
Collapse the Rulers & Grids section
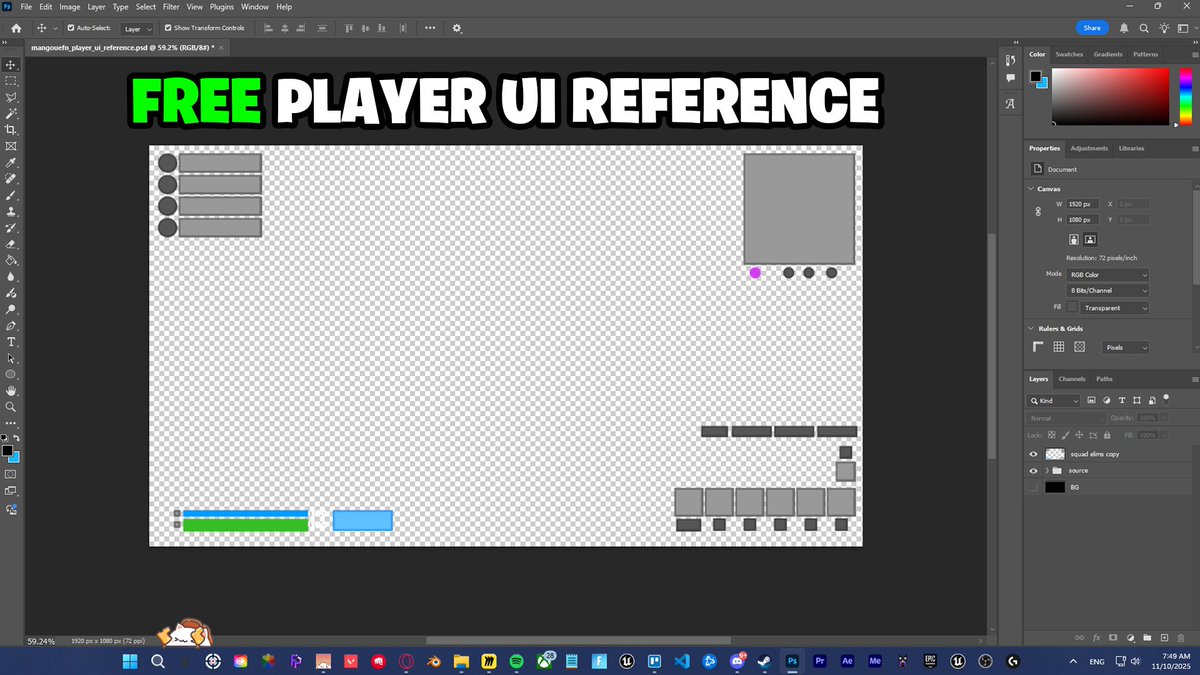point(1031,328)
